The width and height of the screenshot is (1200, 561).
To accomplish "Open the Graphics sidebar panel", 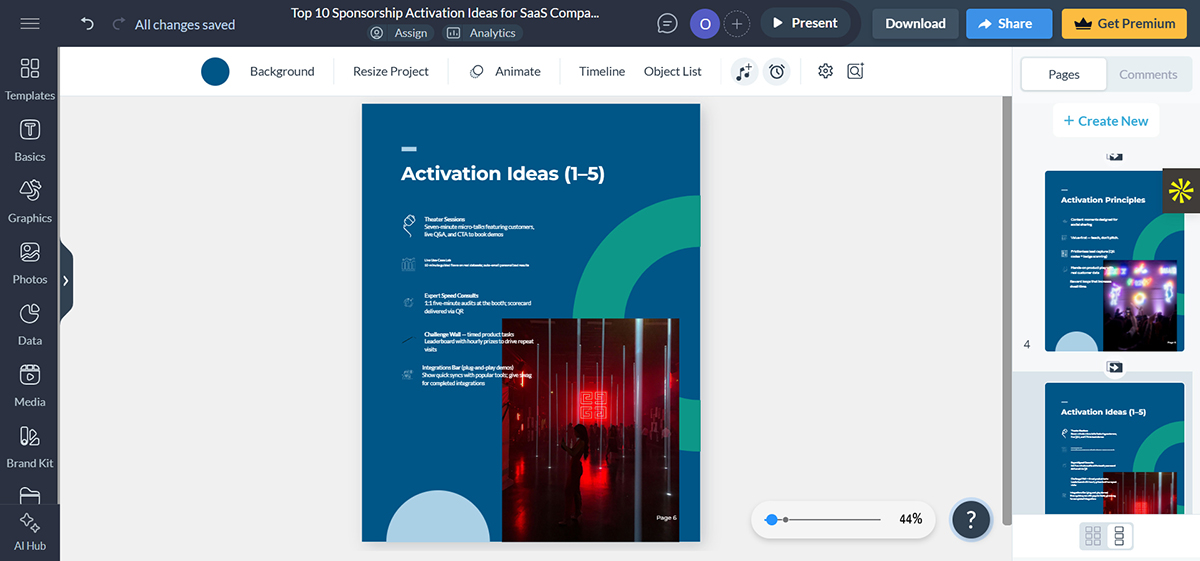I will [x=30, y=202].
